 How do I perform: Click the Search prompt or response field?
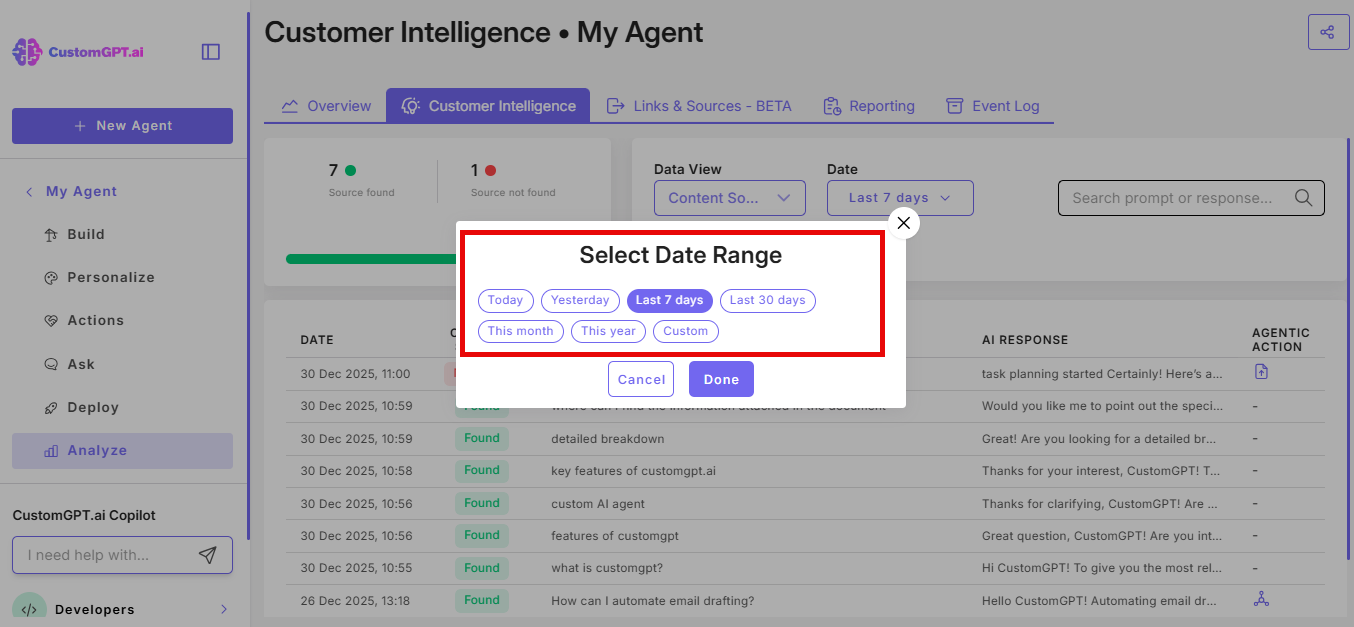[x=1191, y=198]
